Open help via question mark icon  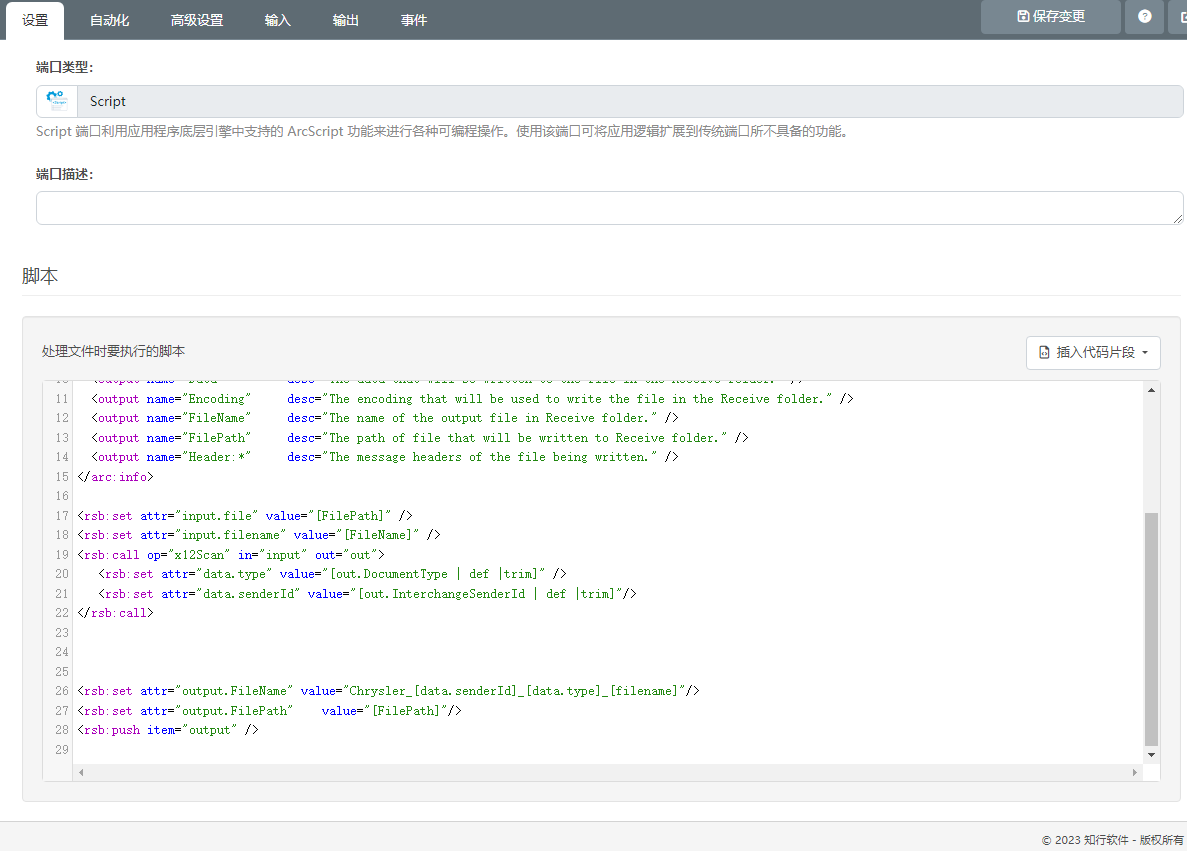[1145, 17]
